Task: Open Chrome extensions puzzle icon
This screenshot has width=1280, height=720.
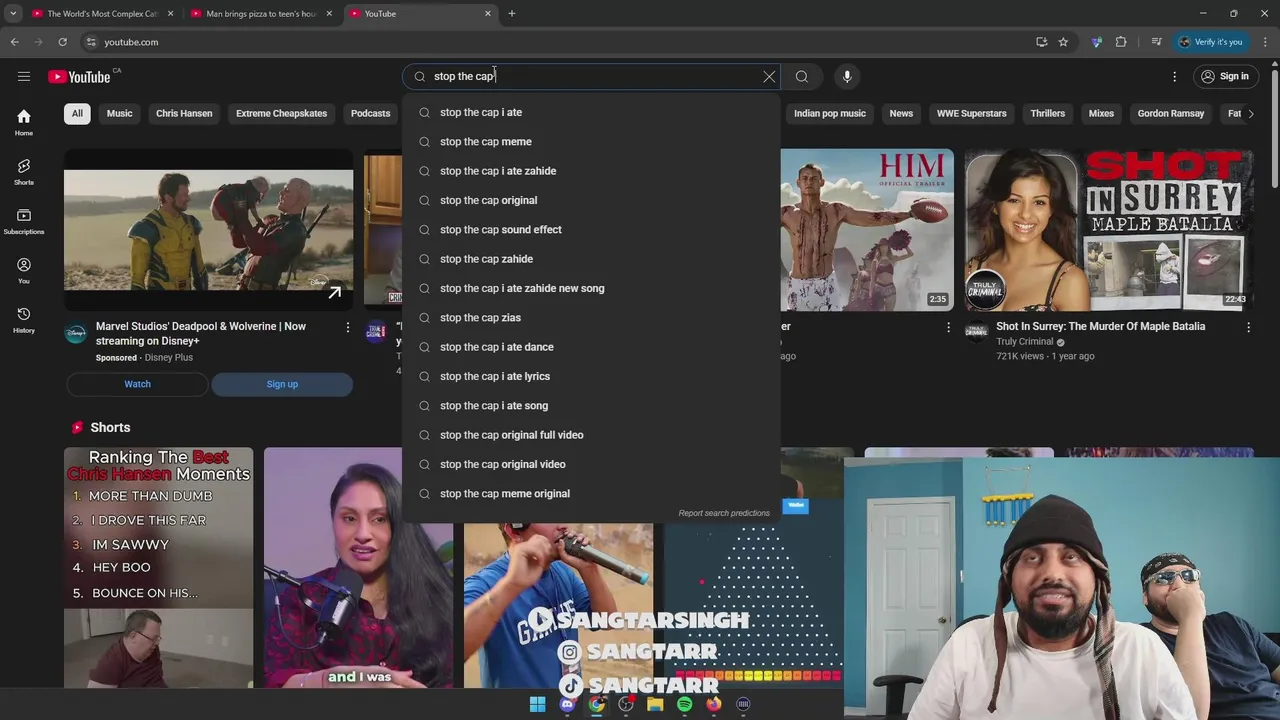Action: [x=1121, y=42]
